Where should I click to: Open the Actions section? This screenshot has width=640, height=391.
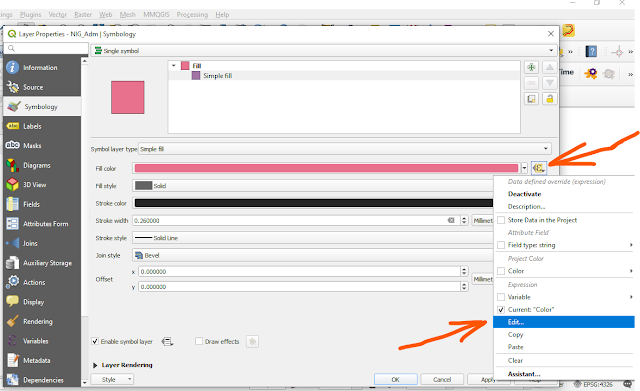(42, 282)
